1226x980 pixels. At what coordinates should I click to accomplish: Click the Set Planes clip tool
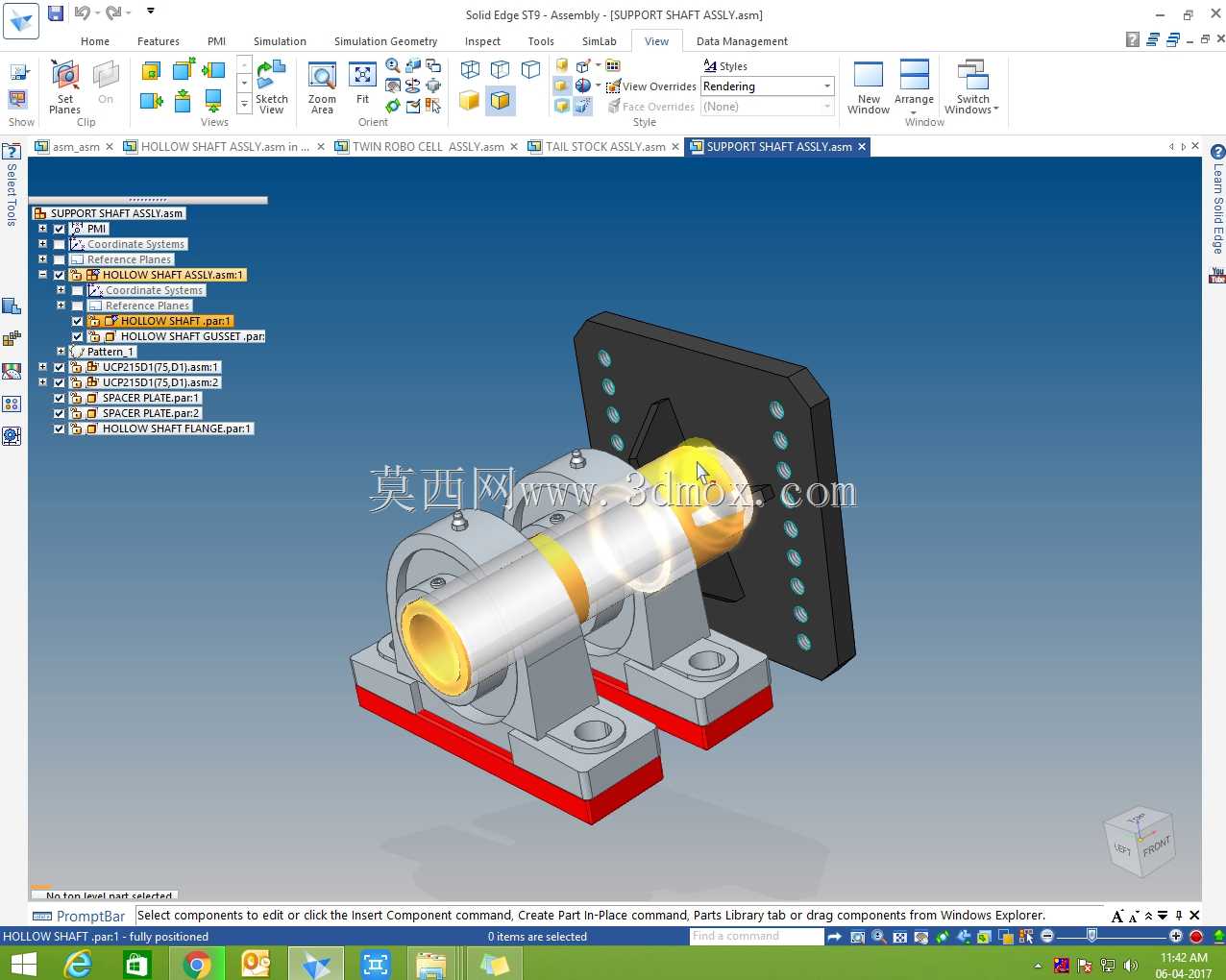(64, 86)
